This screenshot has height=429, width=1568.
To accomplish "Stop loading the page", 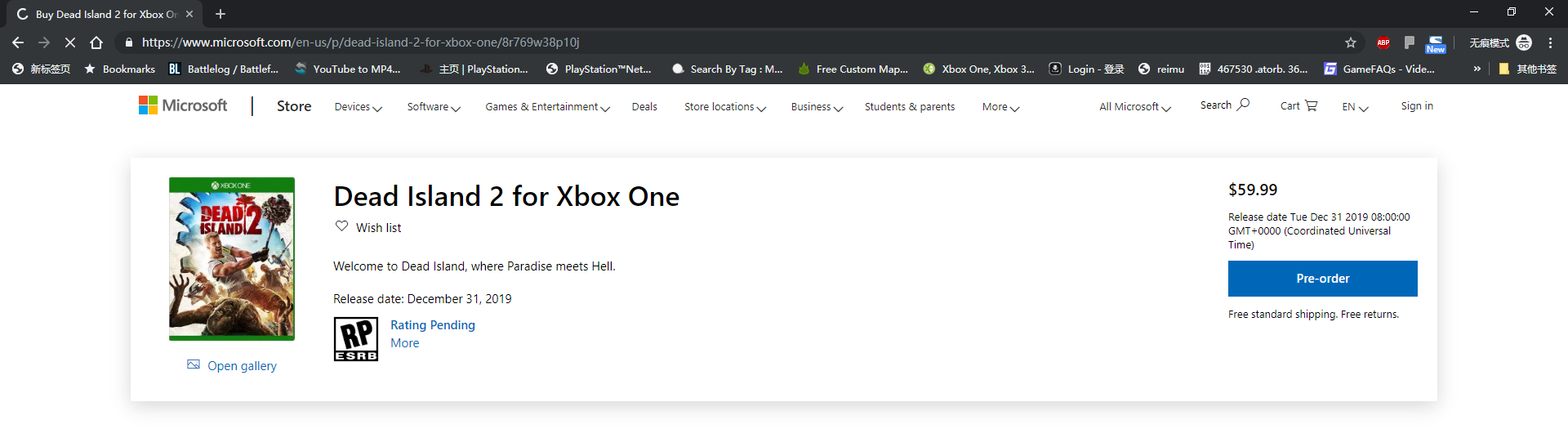I will pos(69,42).
